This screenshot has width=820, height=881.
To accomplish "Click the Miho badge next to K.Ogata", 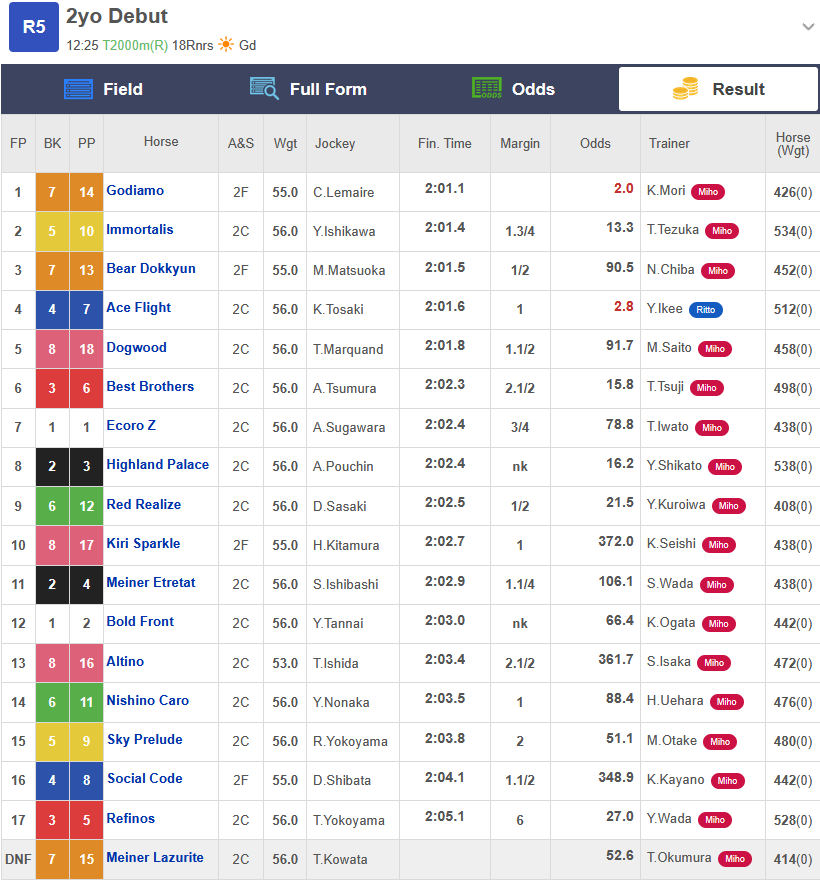I will pos(718,624).
